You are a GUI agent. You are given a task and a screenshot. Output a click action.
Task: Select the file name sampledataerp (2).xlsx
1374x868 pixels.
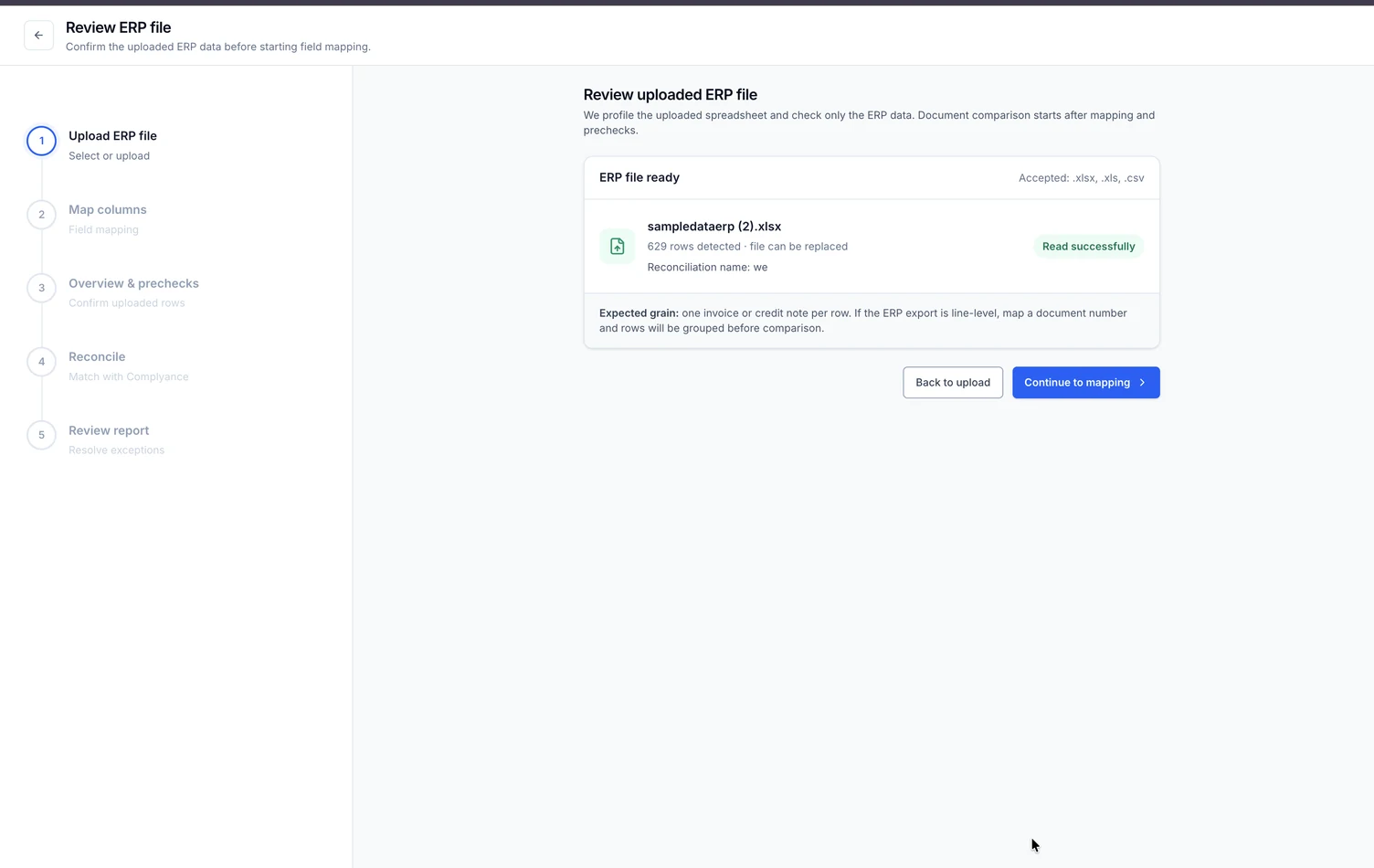714,227
